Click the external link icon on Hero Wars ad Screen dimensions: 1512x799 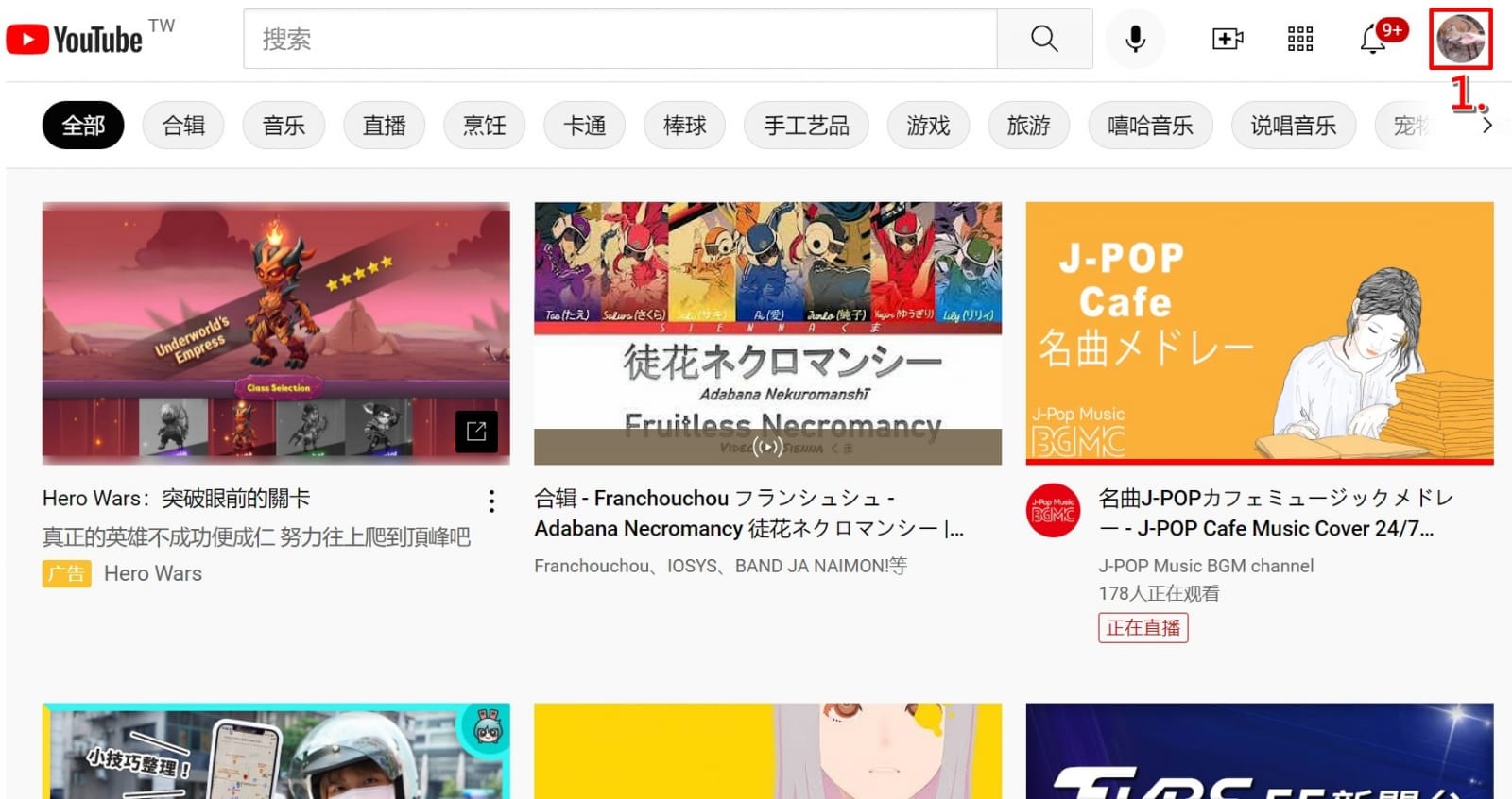(476, 432)
